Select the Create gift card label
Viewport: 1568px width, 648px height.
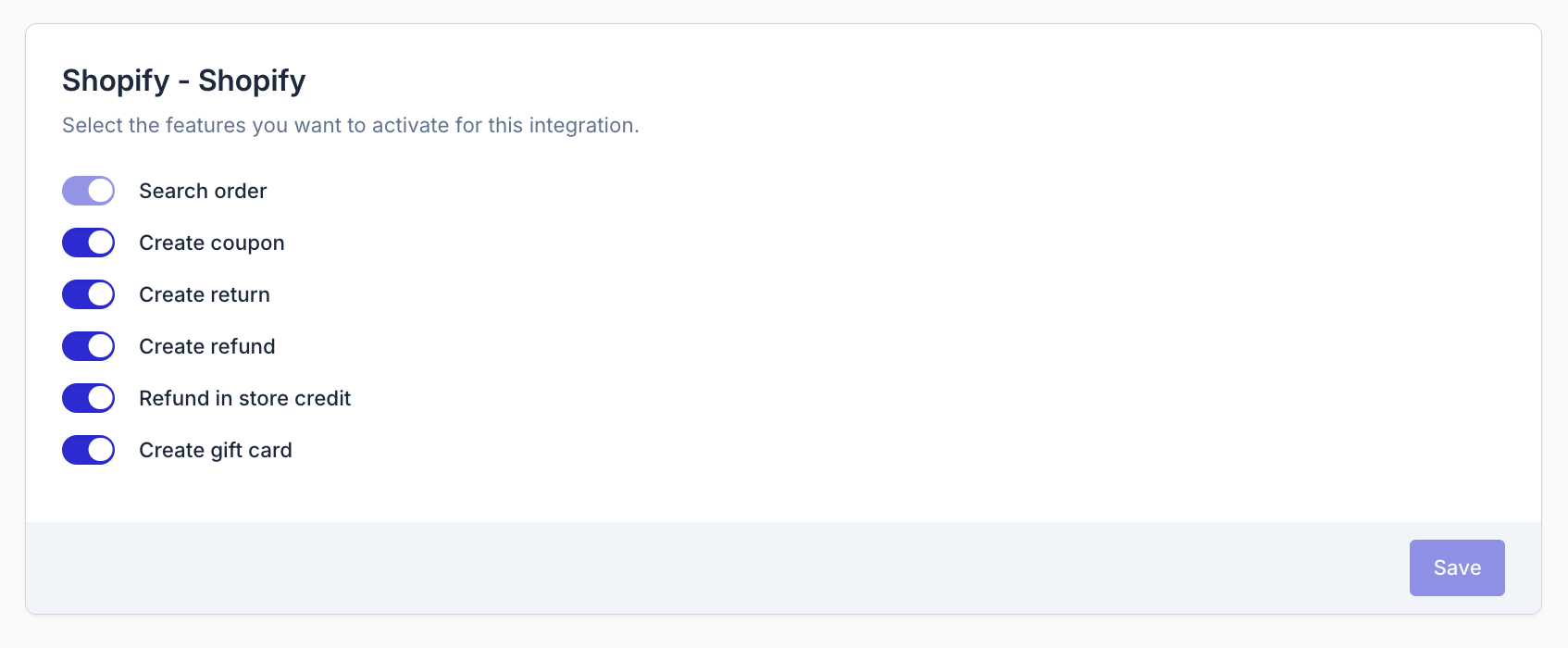[x=216, y=450]
